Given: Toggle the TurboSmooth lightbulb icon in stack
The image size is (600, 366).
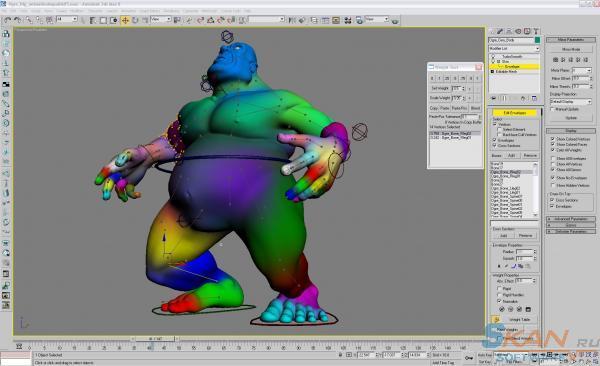Looking at the screenshot, I should [x=493, y=56].
